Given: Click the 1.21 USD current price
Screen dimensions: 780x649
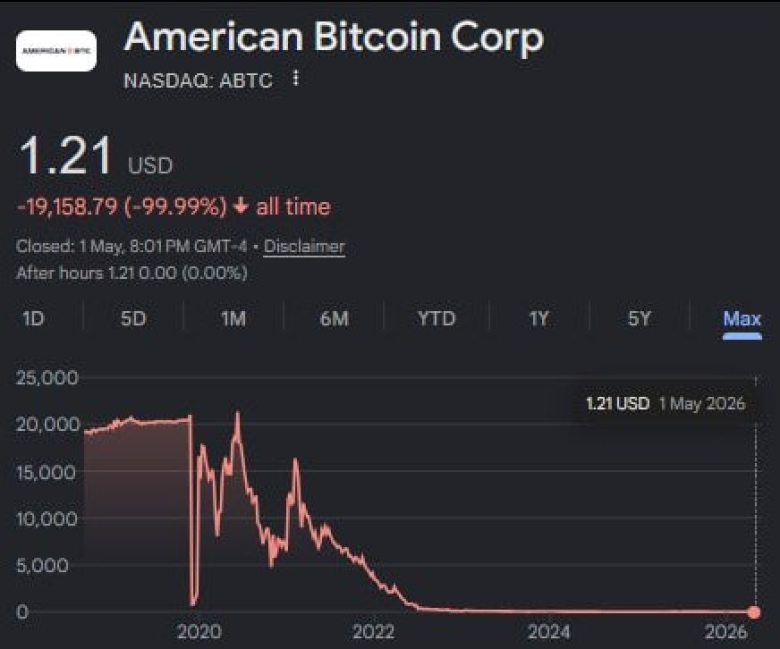Looking at the screenshot, I should point(95,157).
